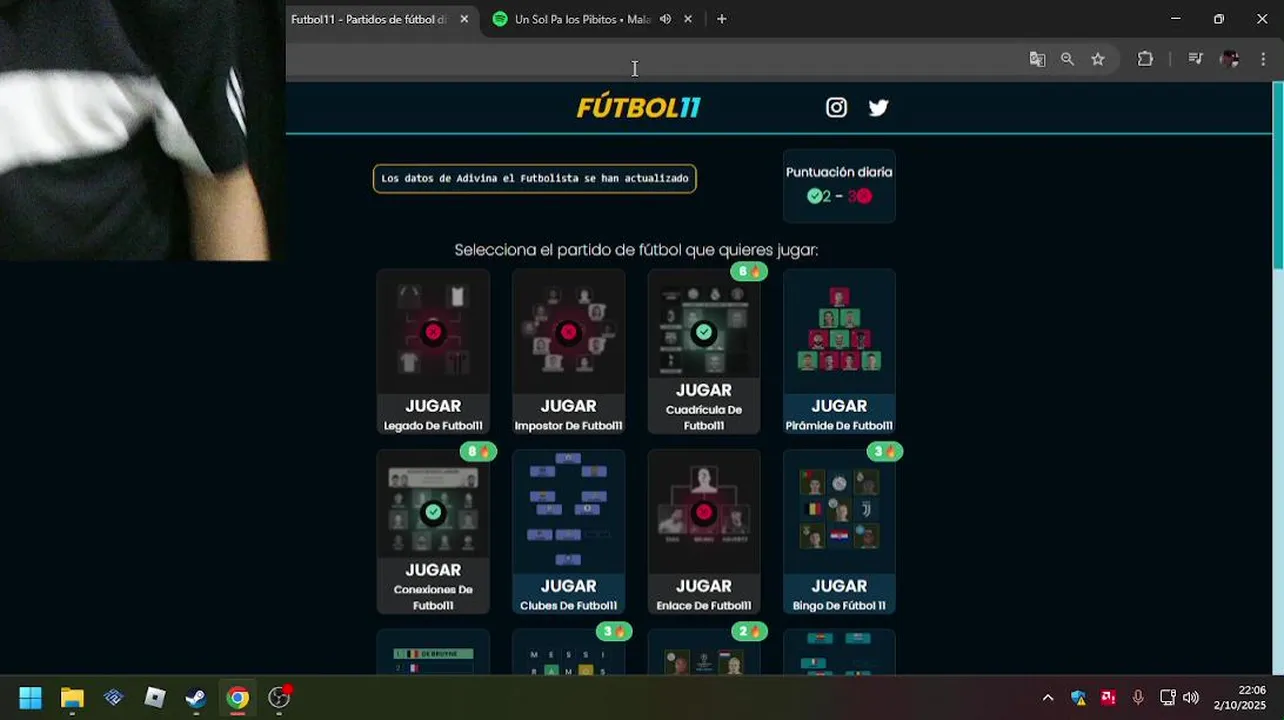Close the Futbol11 tab
Screen dimensions: 1284x720
click(464, 19)
